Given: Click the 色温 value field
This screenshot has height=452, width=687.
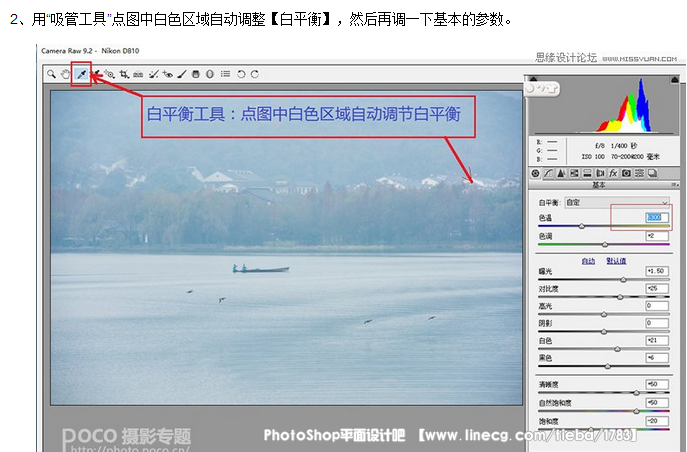Looking at the screenshot, I should 657,217.
